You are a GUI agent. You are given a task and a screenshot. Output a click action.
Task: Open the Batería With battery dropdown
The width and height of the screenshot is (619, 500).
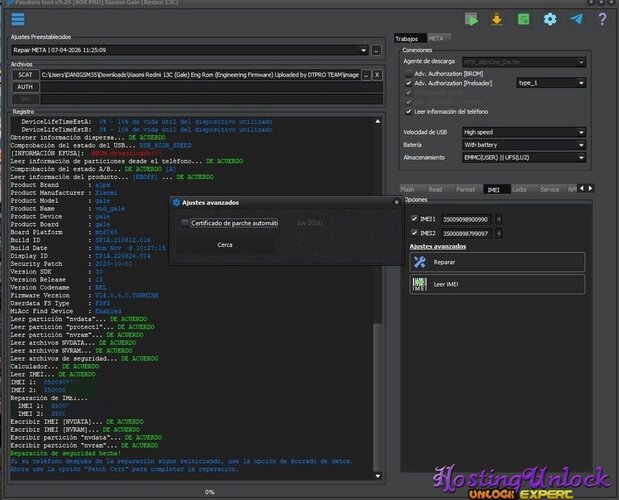[524, 145]
